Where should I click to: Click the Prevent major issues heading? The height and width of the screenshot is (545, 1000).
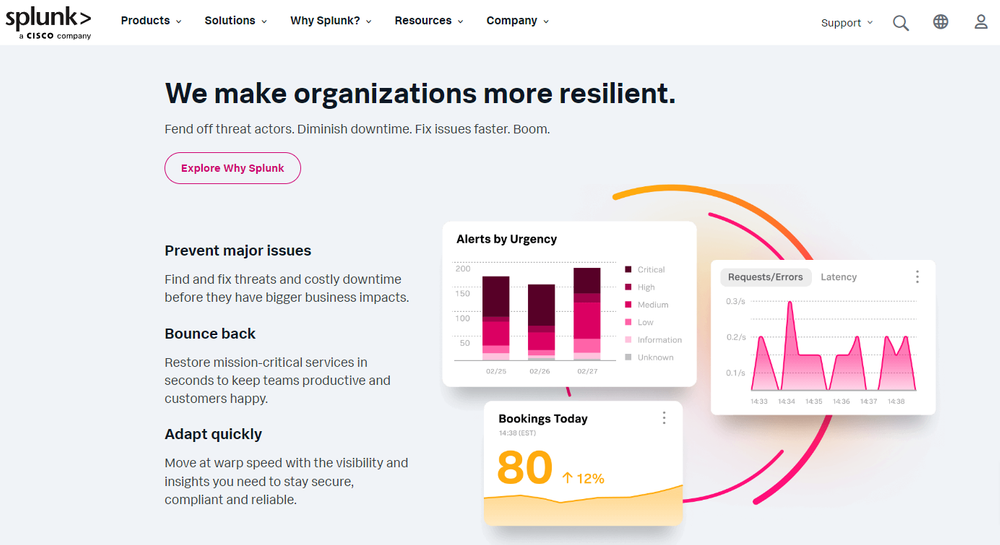coord(238,251)
